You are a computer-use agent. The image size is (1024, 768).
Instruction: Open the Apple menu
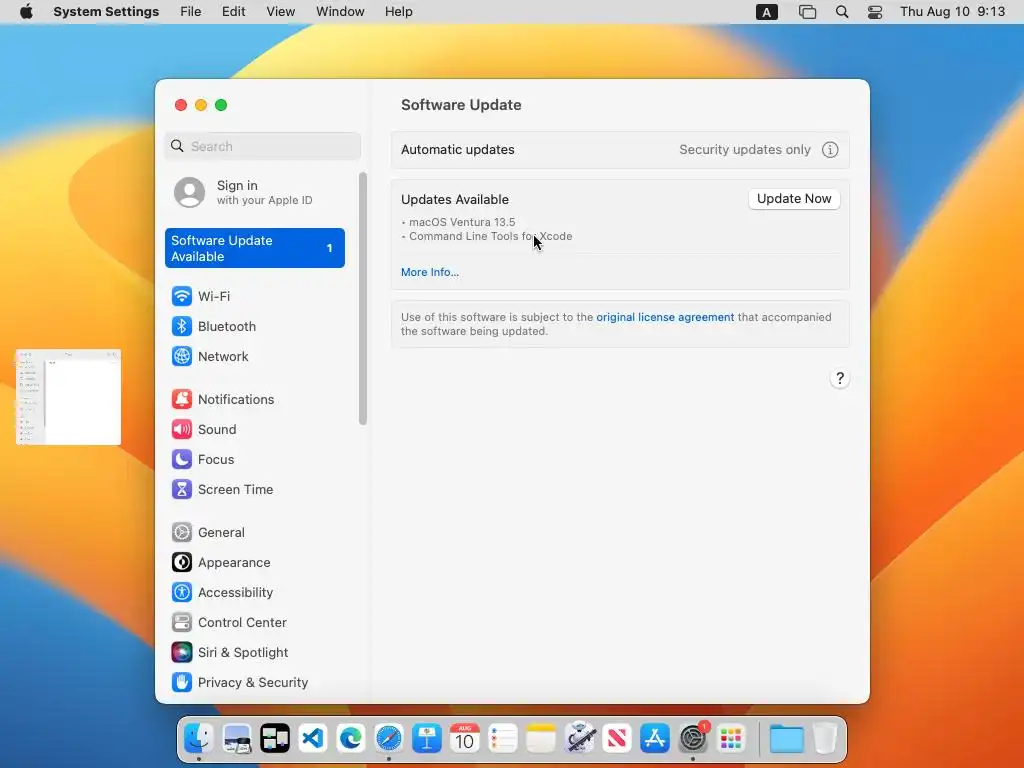[27, 12]
